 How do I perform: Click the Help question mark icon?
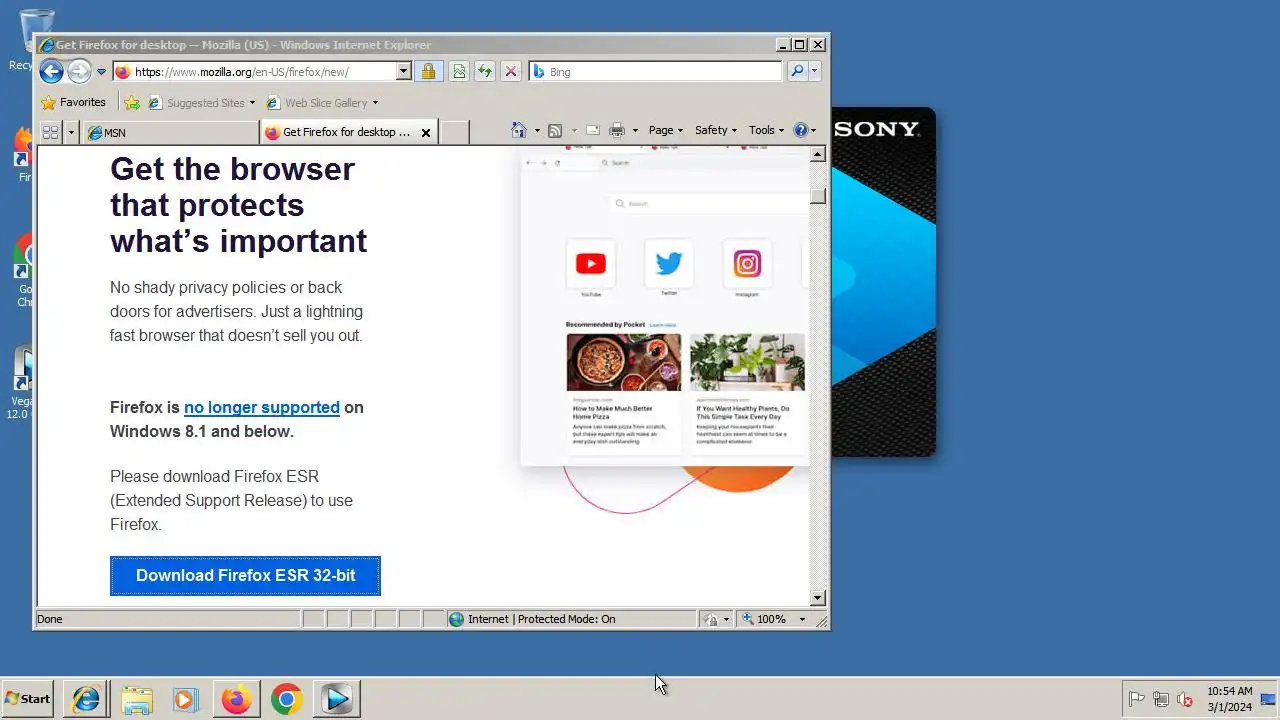pos(800,130)
